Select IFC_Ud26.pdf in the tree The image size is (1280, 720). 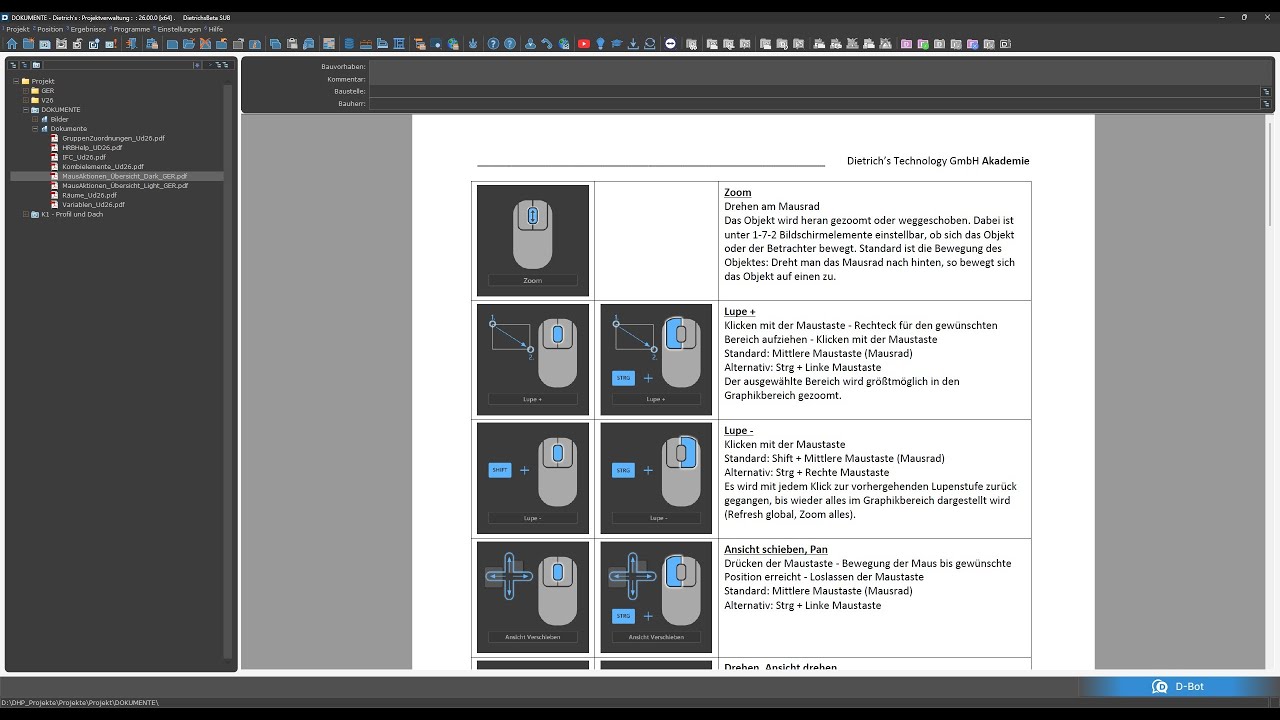click(84, 157)
